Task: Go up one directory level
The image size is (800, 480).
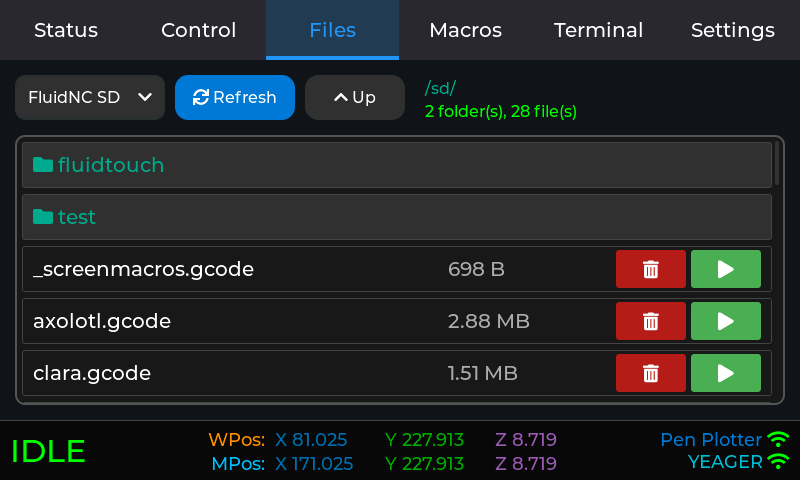Action: [355, 97]
